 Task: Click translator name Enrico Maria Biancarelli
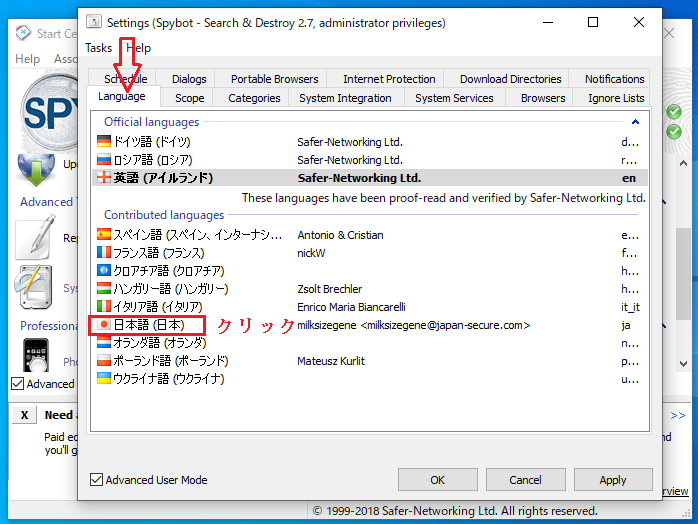pyautogui.click(x=351, y=307)
